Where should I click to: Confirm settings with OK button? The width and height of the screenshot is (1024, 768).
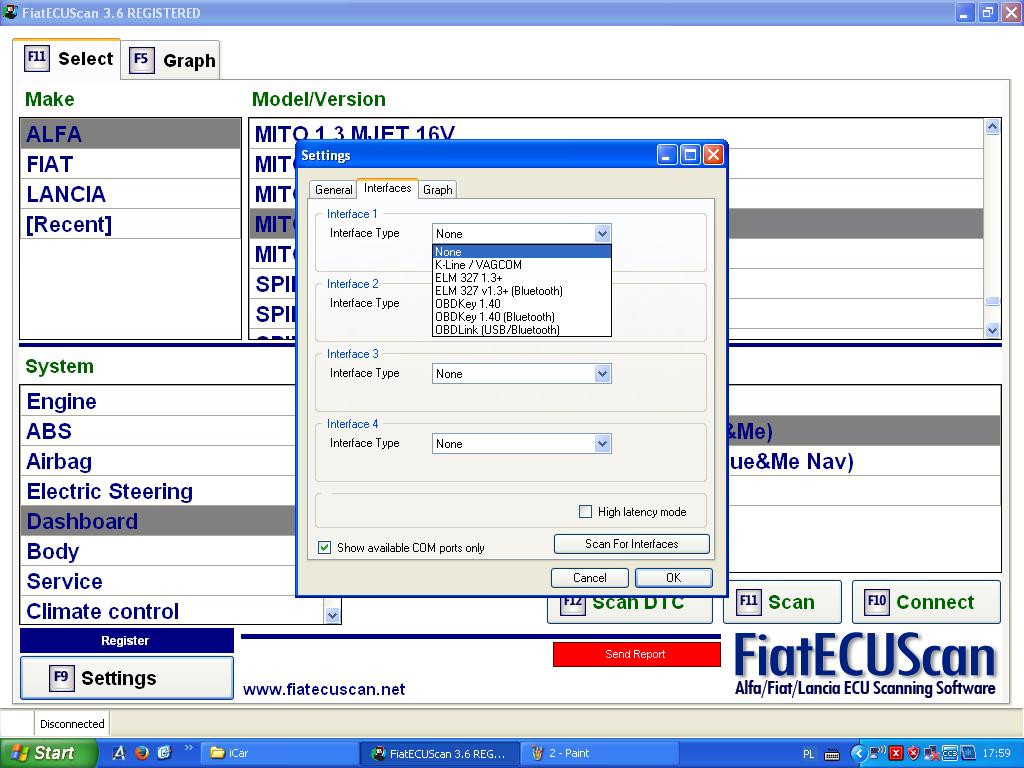673,578
